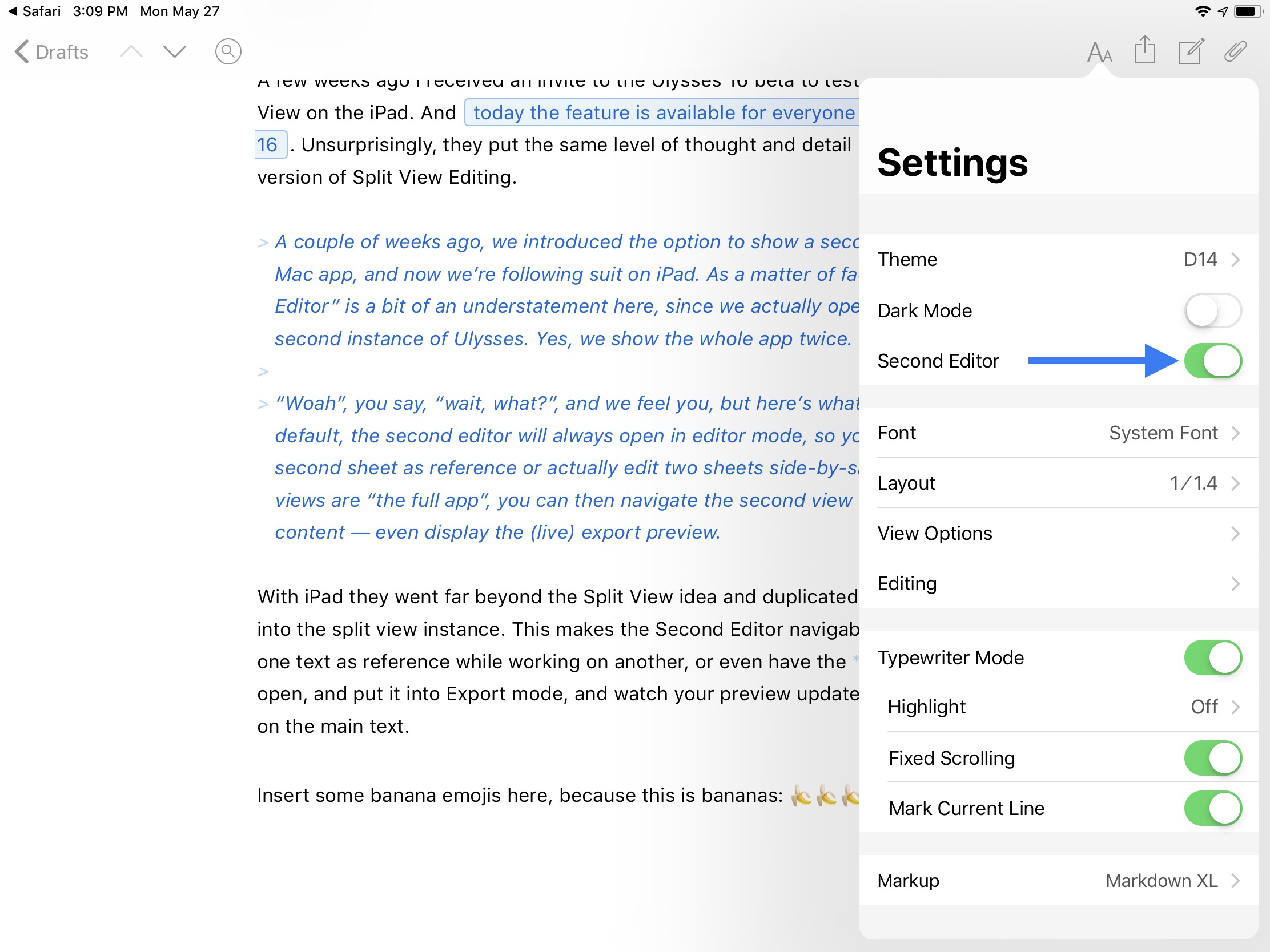1270x952 pixels.
Task: Tap the banana emoji line in text
Action: (557, 796)
